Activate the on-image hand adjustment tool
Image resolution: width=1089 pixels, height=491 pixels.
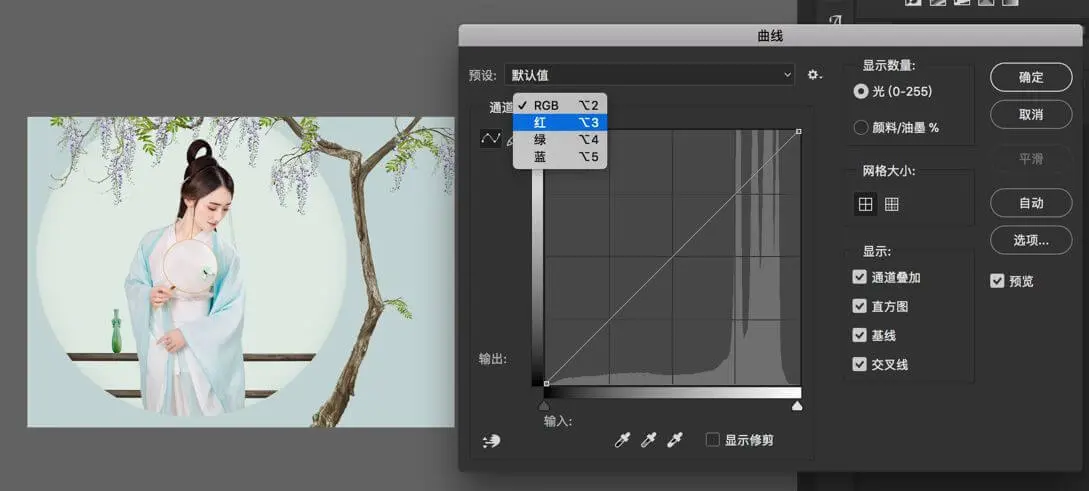tap(492, 440)
